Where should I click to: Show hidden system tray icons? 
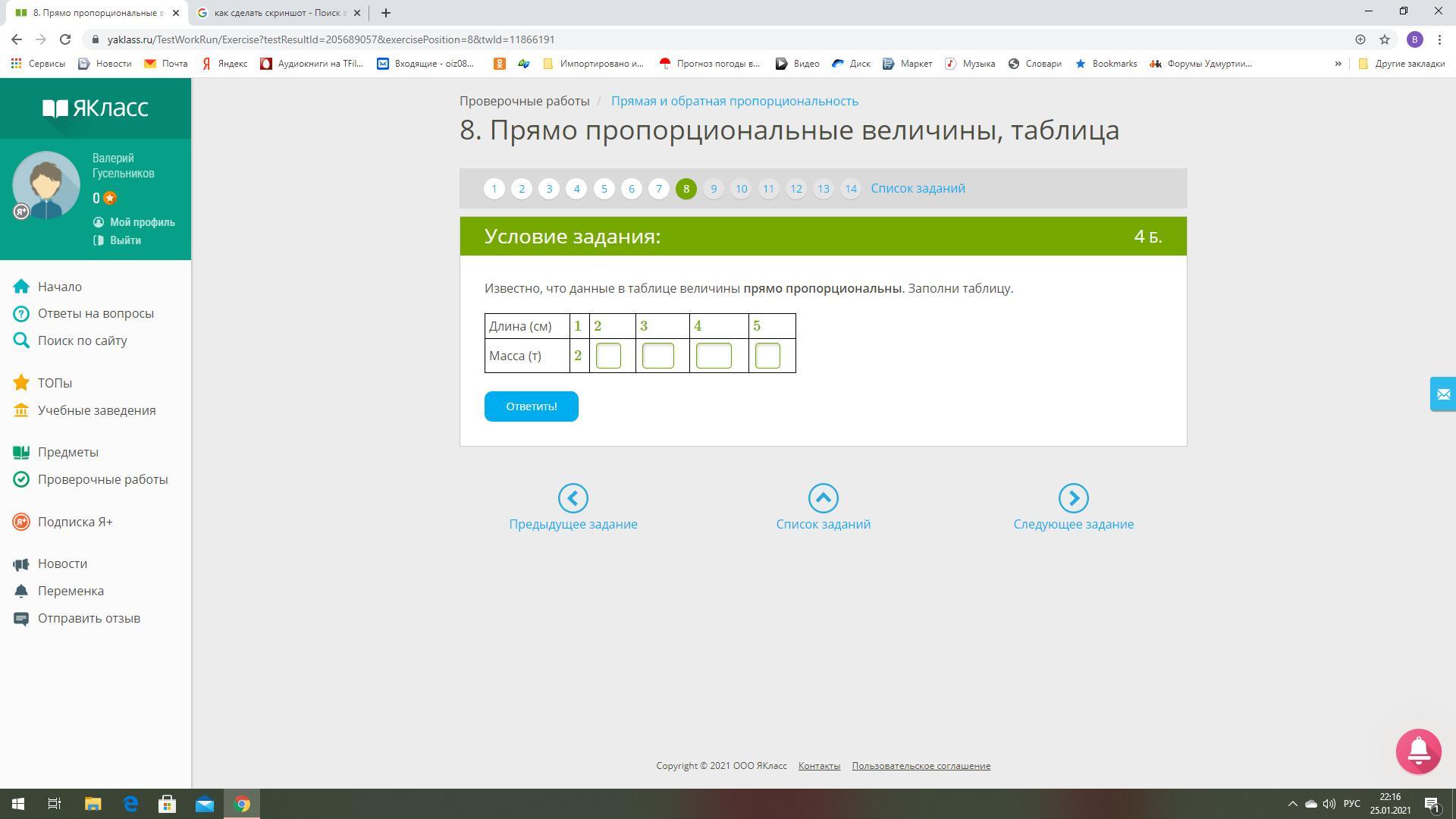click(x=1292, y=804)
